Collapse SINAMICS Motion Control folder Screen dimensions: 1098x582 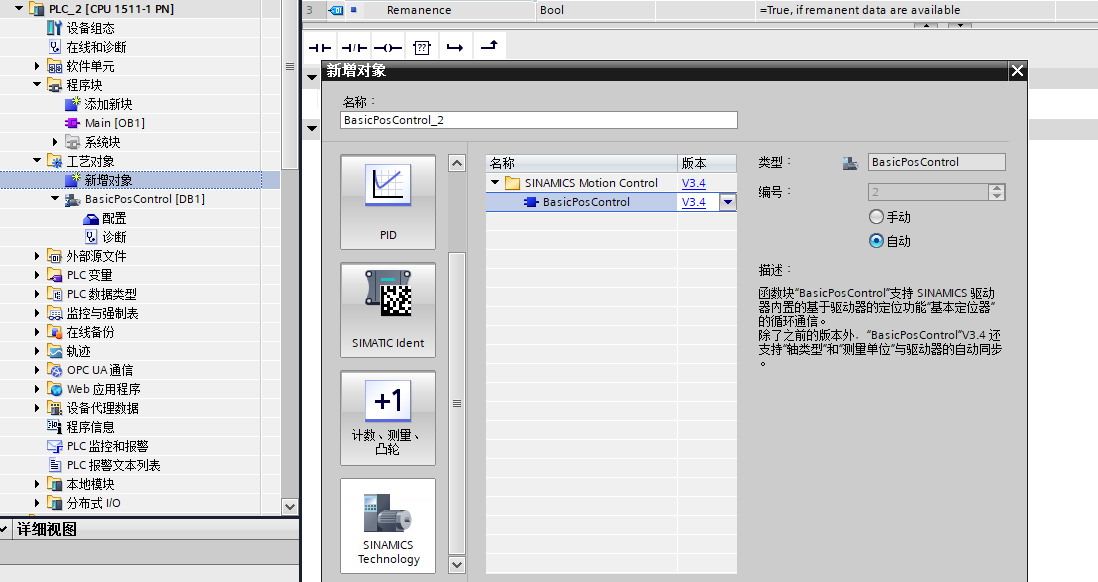[495, 182]
